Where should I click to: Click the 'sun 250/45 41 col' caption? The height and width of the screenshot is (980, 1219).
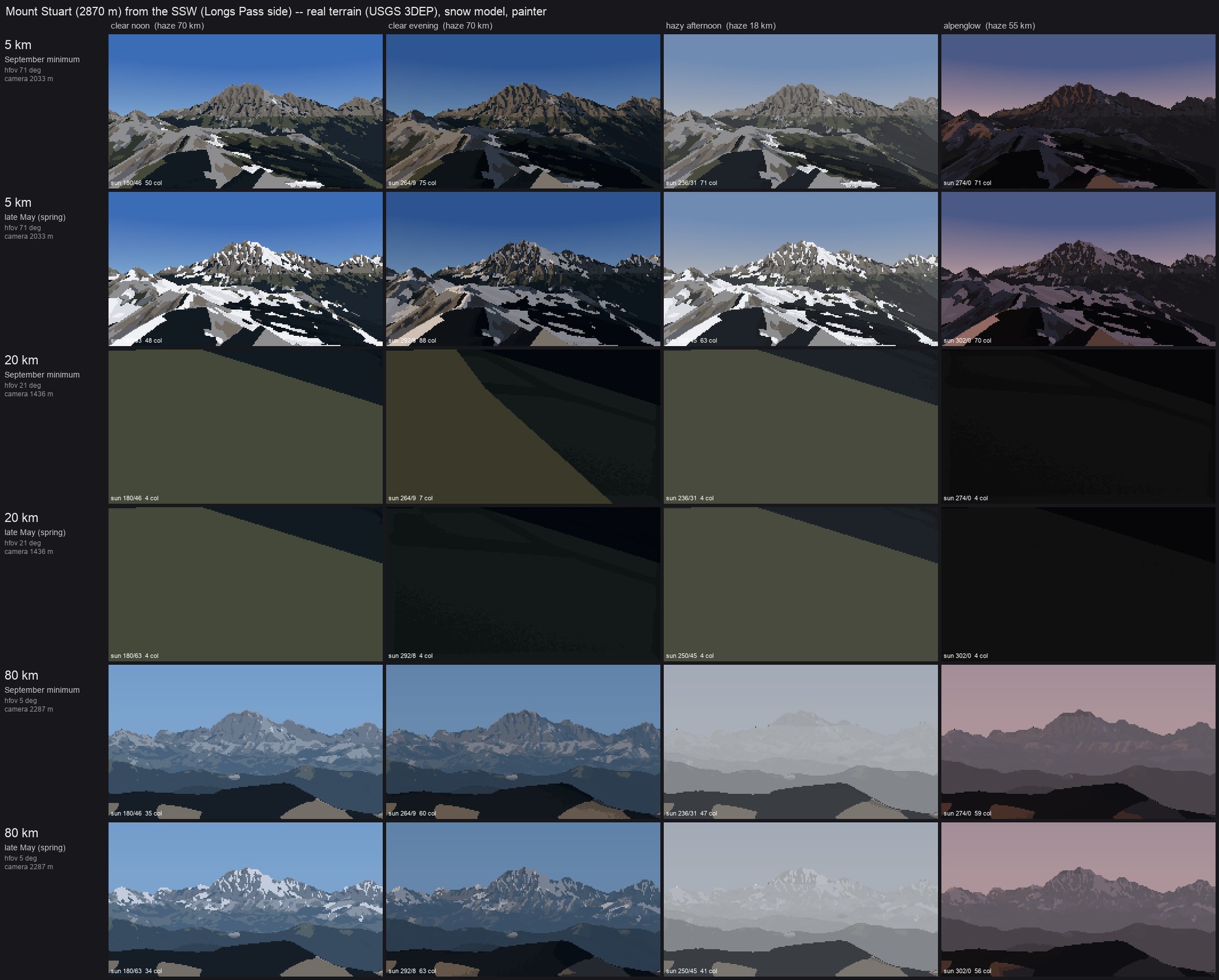tap(691, 971)
